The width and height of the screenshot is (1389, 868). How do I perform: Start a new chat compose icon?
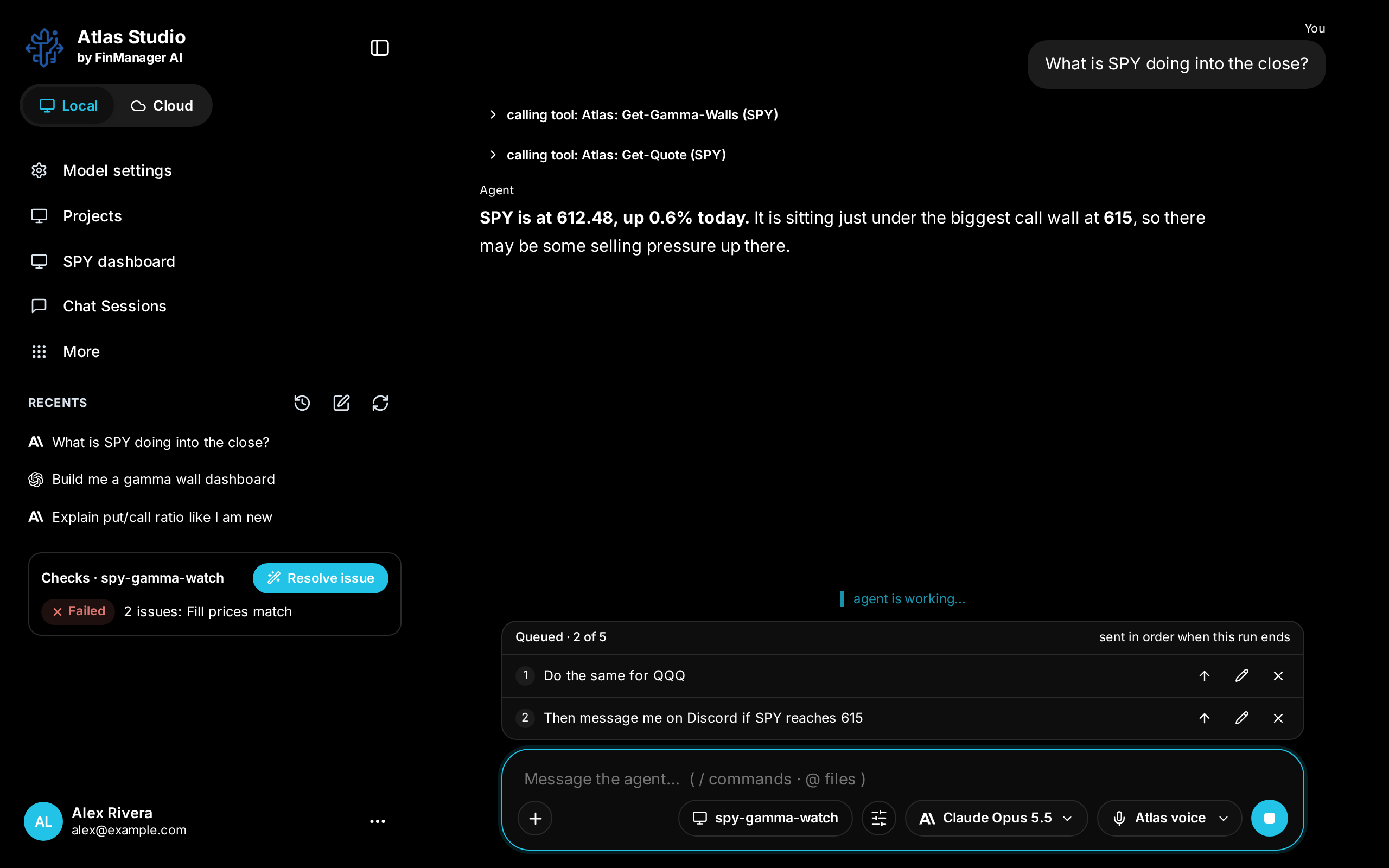coord(341,403)
